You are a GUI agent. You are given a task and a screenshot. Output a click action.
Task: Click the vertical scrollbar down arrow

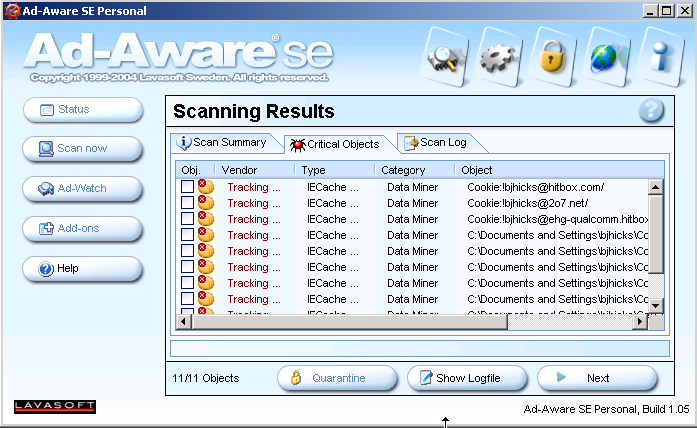(656, 305)
